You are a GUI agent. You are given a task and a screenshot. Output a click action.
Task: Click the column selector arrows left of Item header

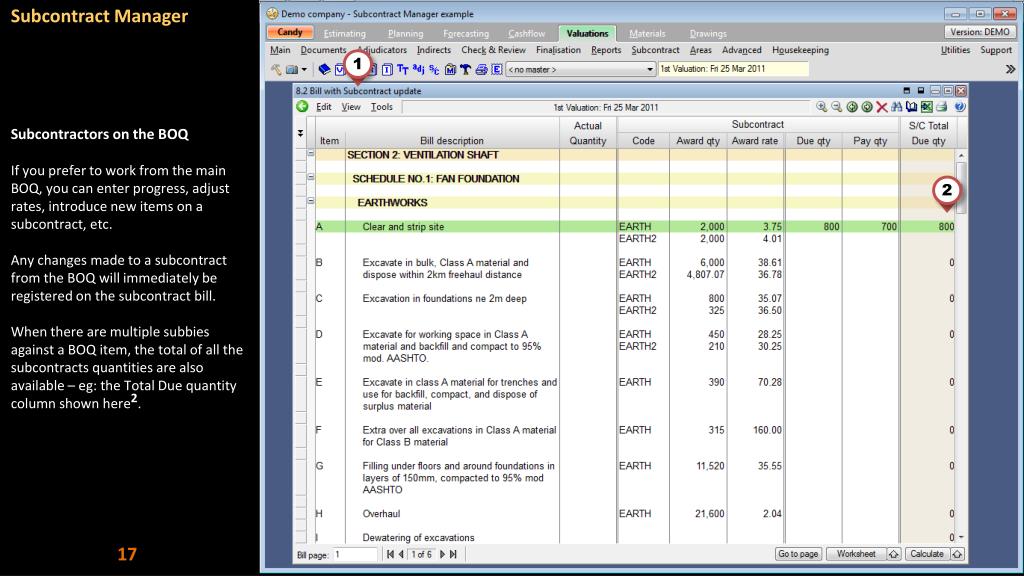click(x=300, y=133)
